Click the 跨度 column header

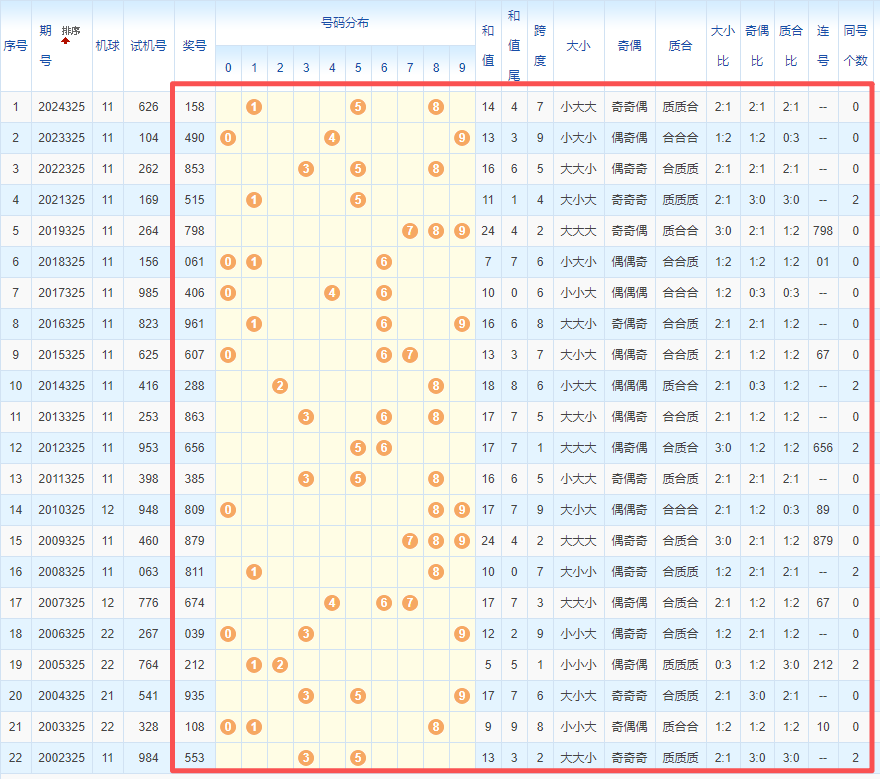[x=540, y=45]
